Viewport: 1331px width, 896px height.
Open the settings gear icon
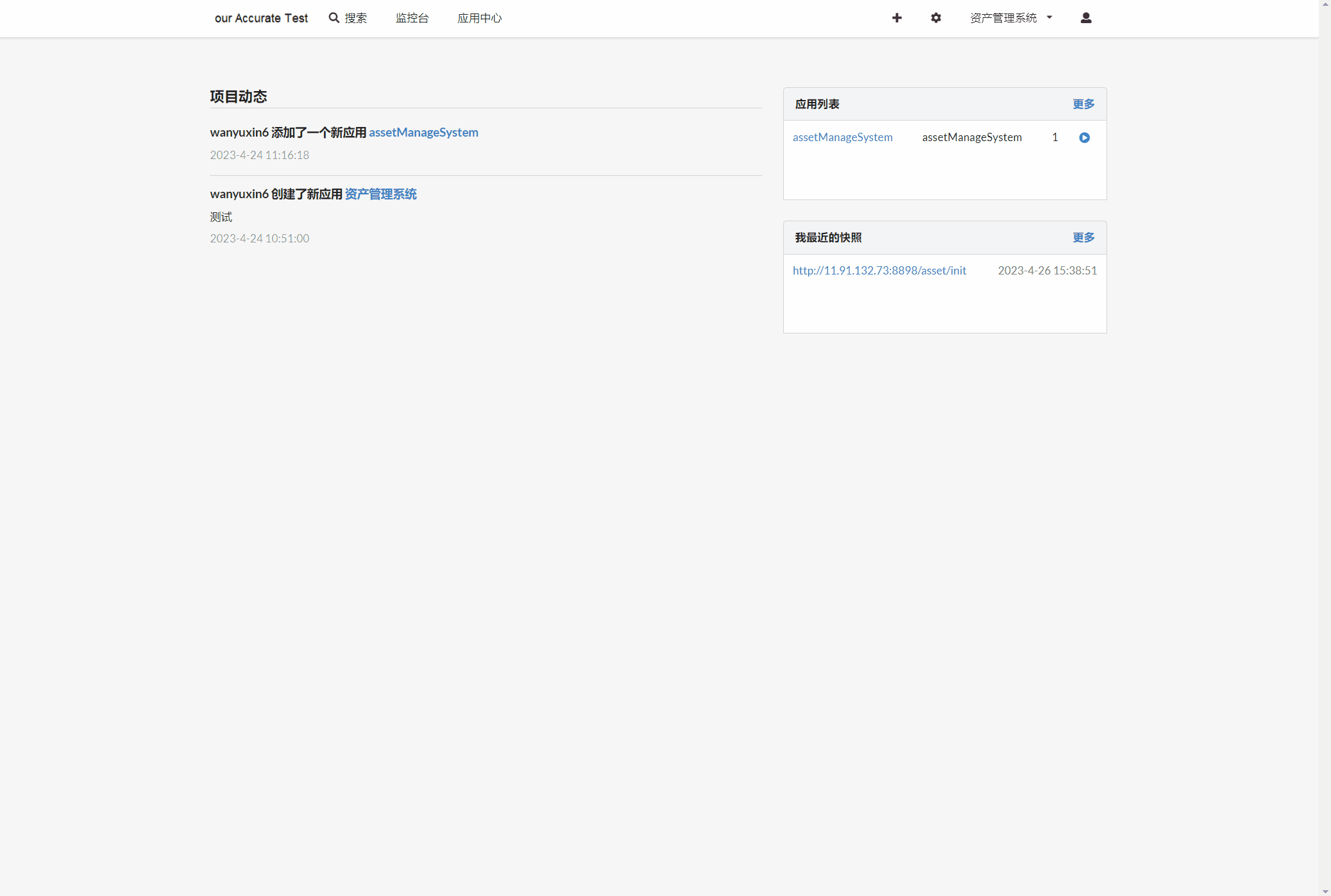(936, 18)
